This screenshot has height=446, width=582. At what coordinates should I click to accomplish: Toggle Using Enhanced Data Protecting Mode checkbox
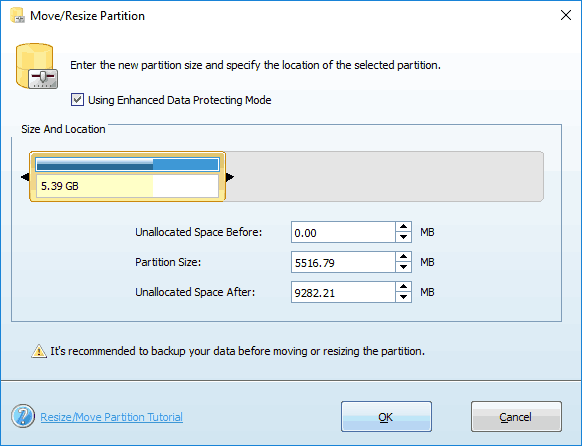pos(77,100)
